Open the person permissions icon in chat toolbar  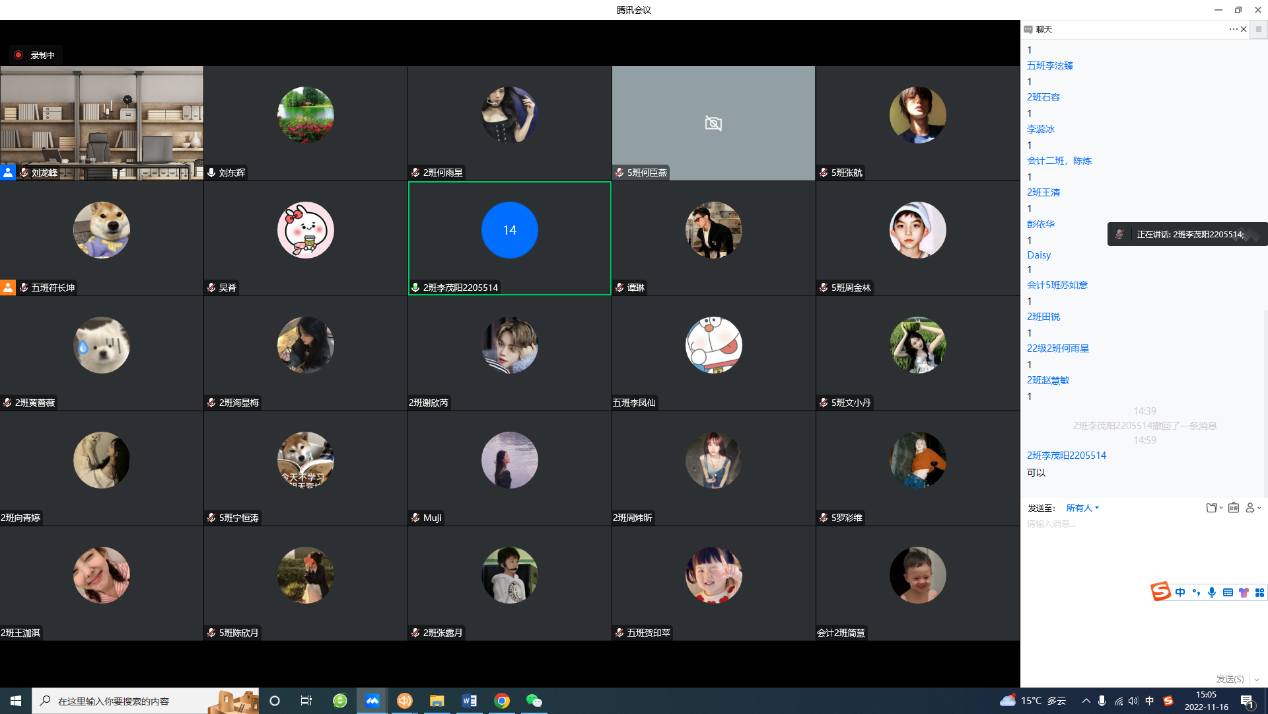[1251, 508]
